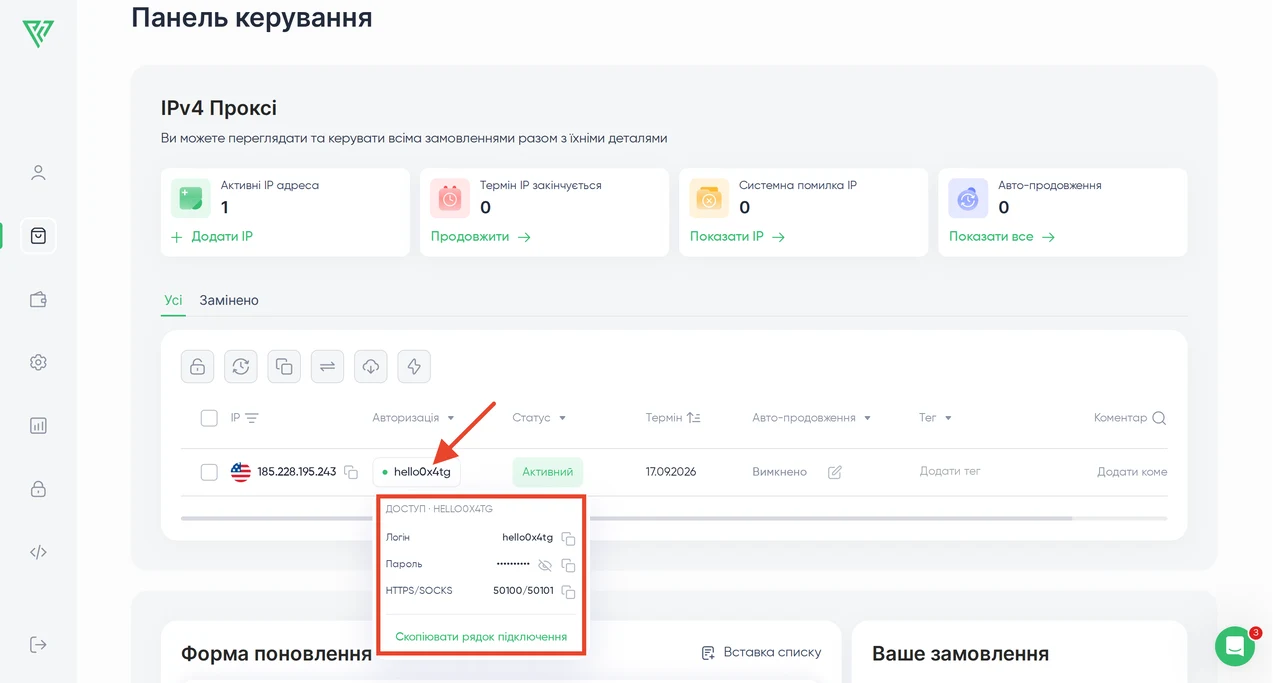This screenshot has height=683, width=1280.
Task: Click the Додати IP link
Action: pos(211,237)
